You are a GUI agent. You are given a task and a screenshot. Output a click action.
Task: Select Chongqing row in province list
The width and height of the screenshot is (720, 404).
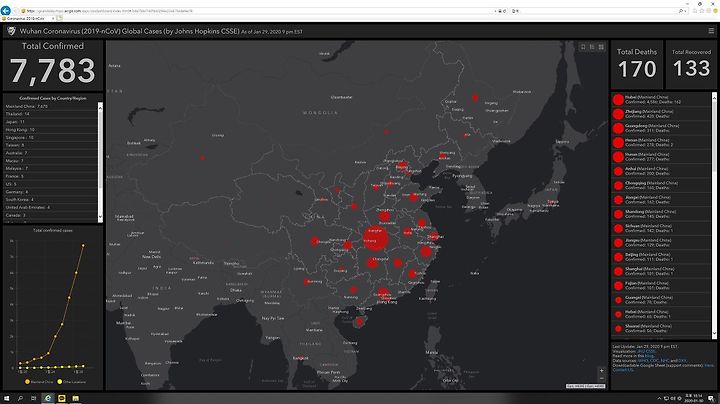[661, 185]
